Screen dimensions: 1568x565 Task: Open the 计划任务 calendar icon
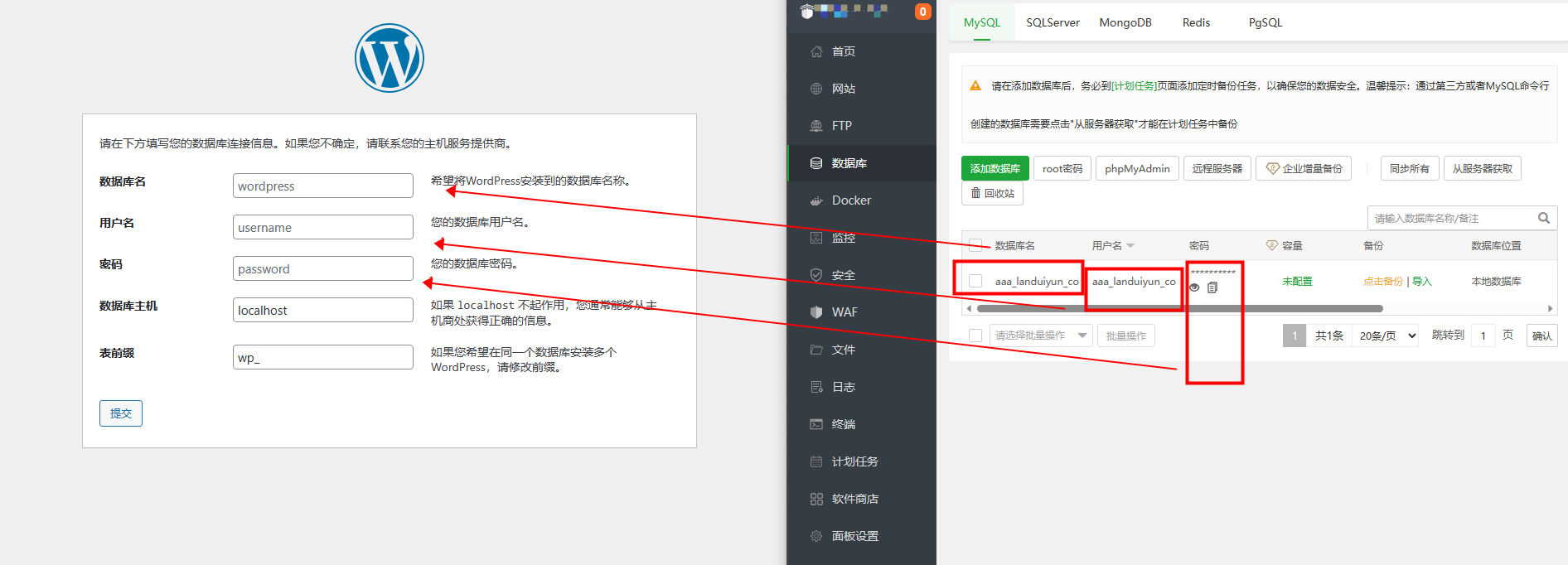point(816,461)
